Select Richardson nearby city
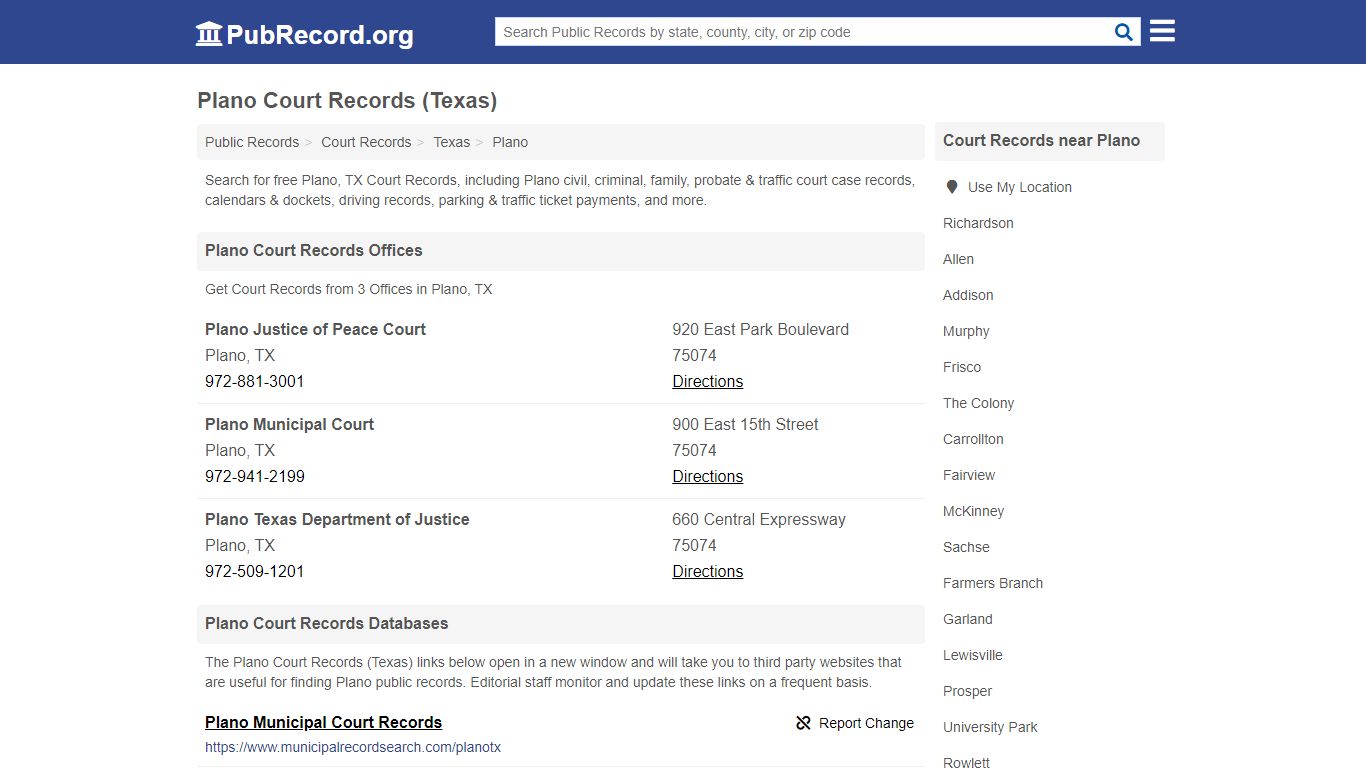1366x768 pixels. point(978,223)
